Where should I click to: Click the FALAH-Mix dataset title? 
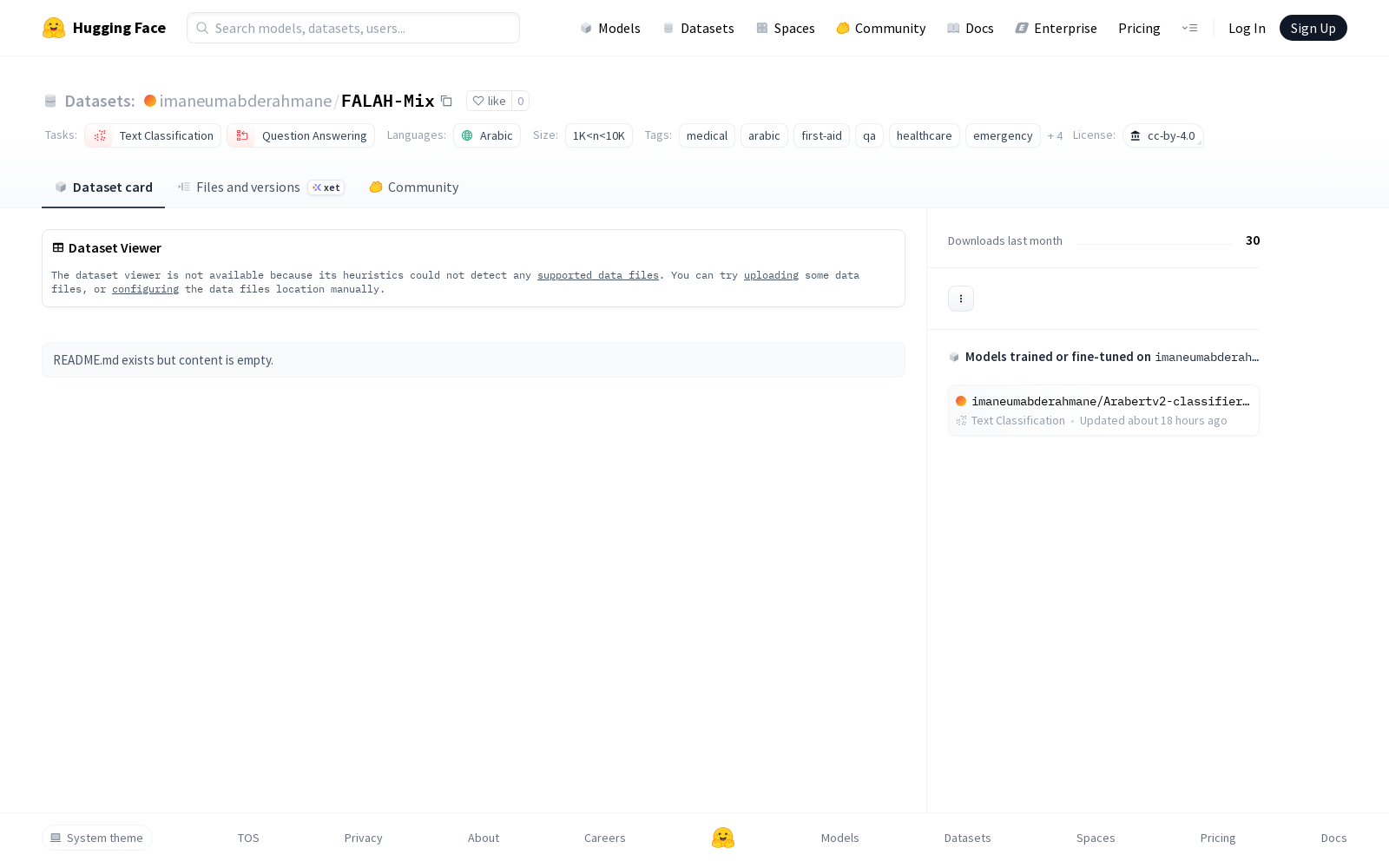pyautogui.click(x=388, y=101)
